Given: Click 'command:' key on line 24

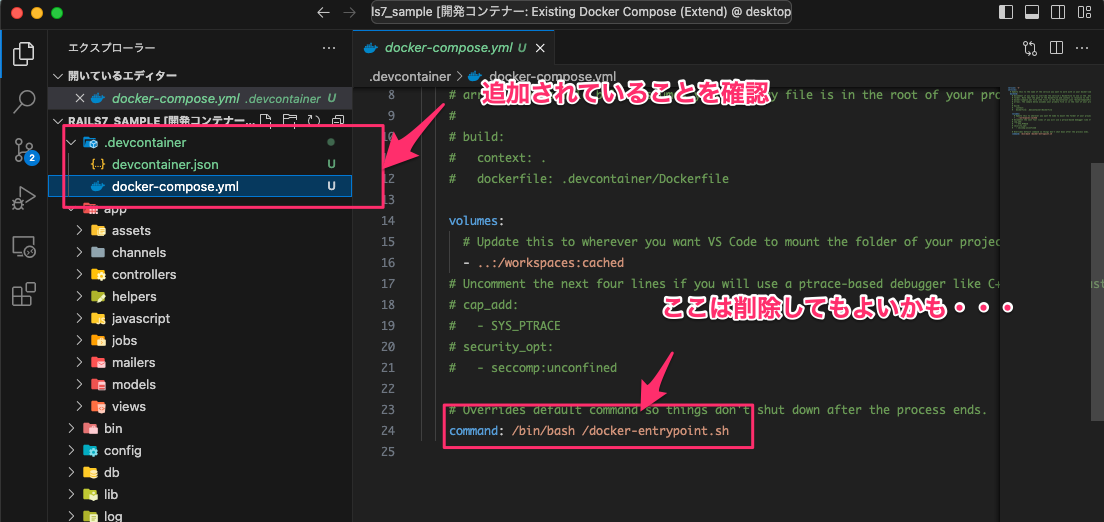Looking at the screenshot, I should (x=477, y=430).
